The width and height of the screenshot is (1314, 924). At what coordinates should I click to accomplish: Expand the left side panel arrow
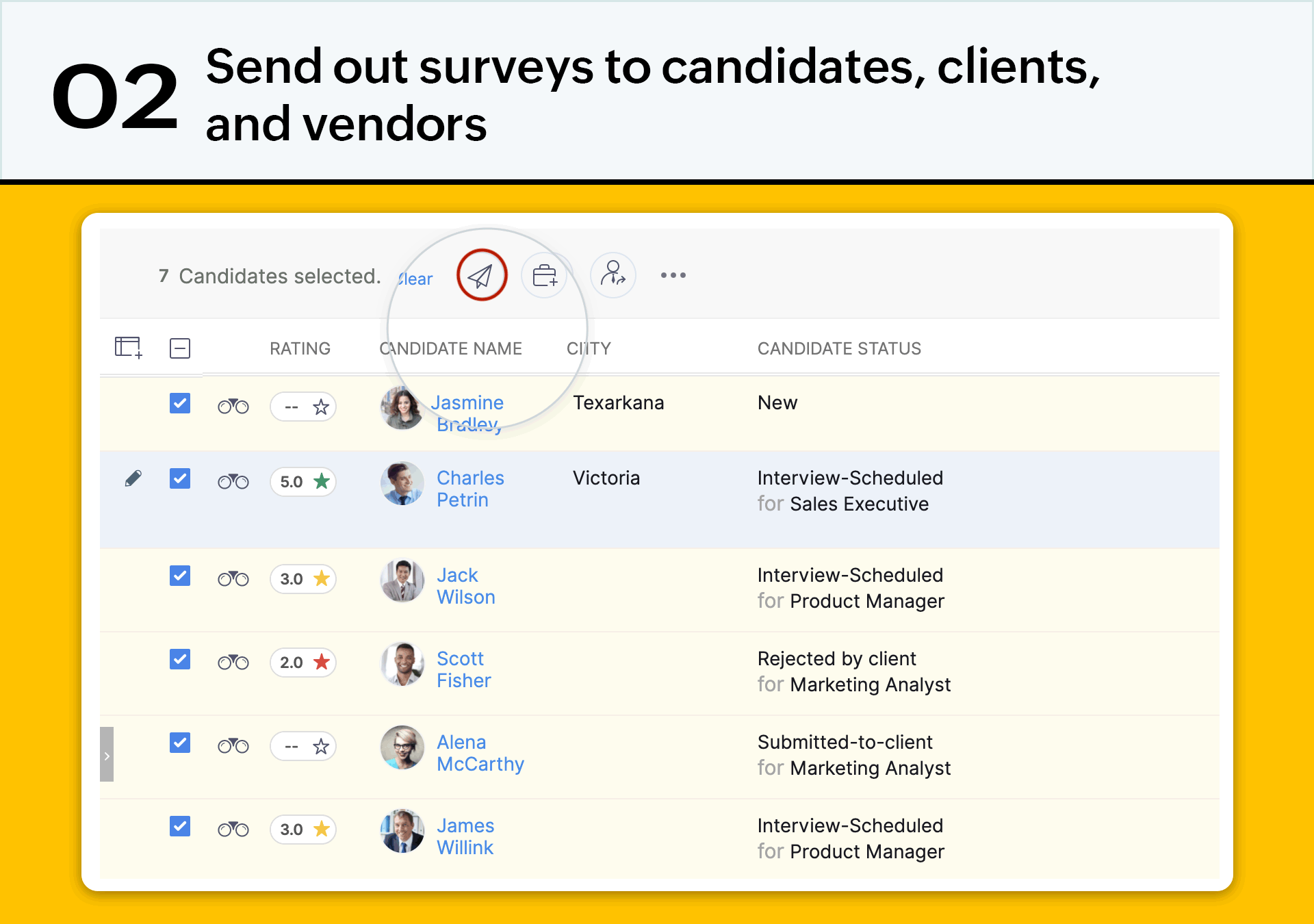[107, 755]
